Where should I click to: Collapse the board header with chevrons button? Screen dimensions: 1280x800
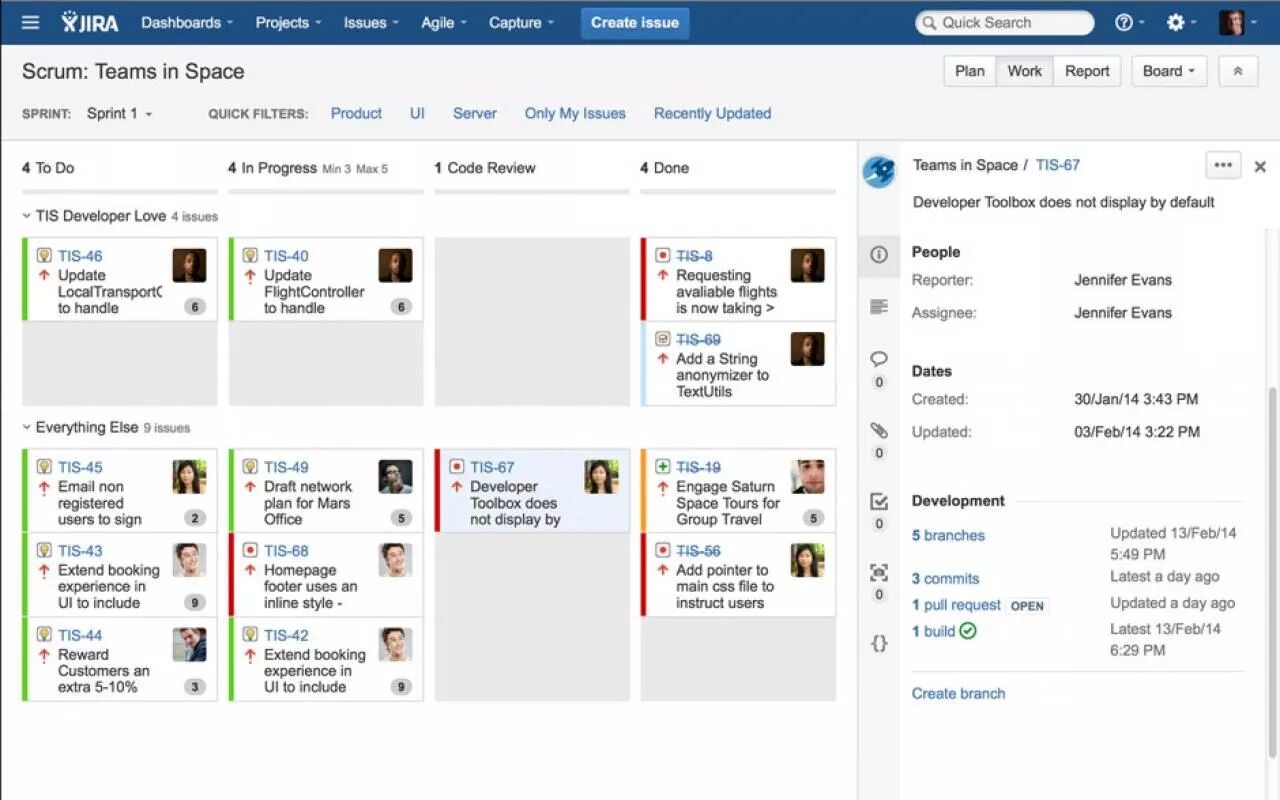click(x=1238, y=71)
